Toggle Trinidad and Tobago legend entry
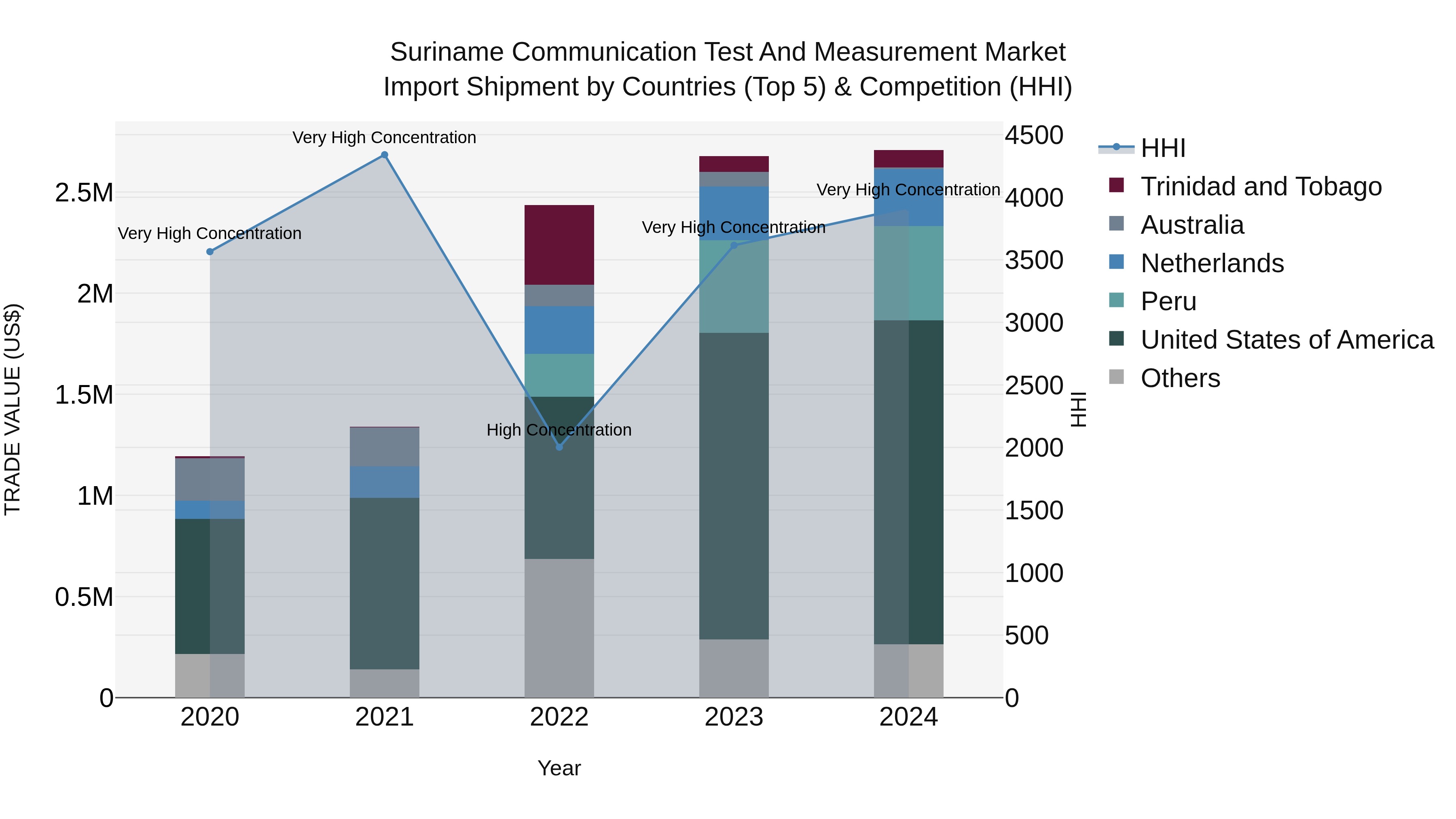Image resolution: width=1456 pixels, height=819 pixels. click(1245, 186)
